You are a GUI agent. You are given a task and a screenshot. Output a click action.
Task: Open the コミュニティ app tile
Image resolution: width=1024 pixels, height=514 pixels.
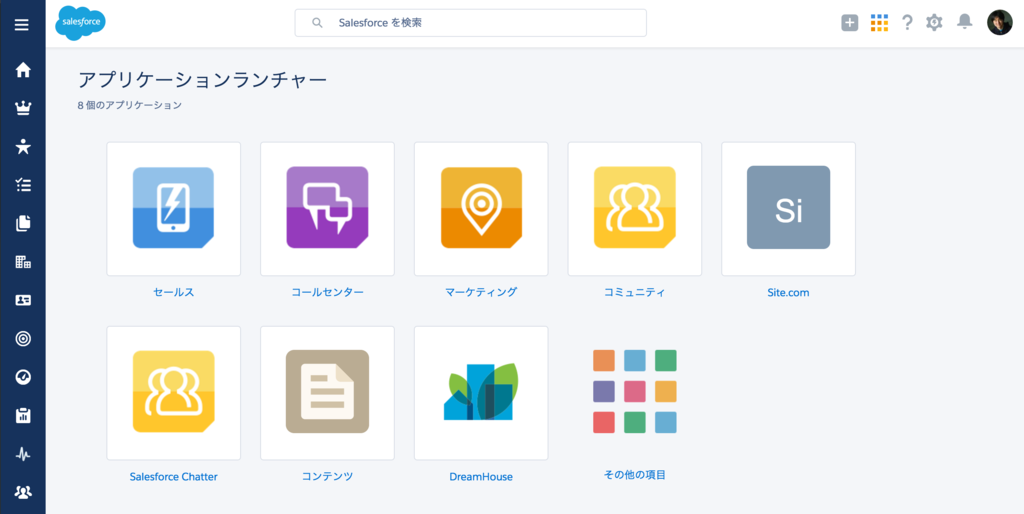click(635, 209)
